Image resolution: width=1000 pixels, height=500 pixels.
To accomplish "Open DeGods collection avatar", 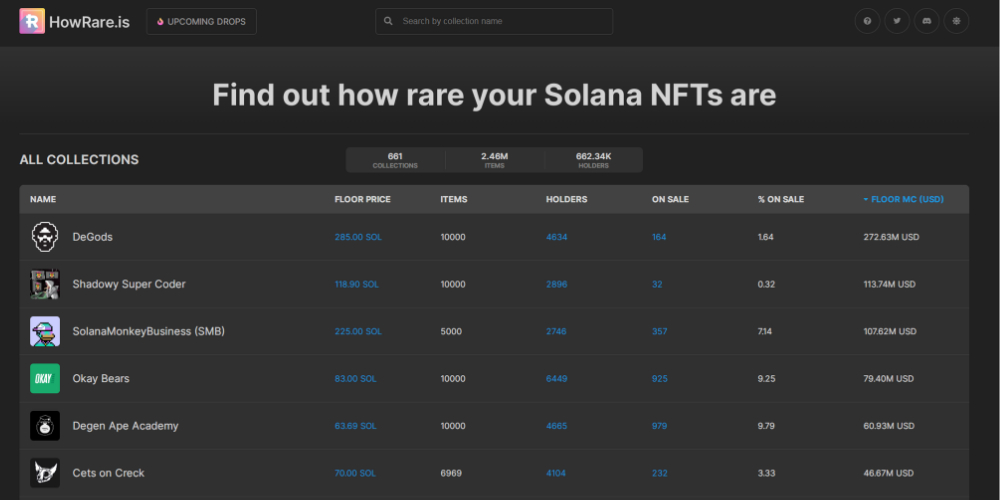I will (45, 237).
